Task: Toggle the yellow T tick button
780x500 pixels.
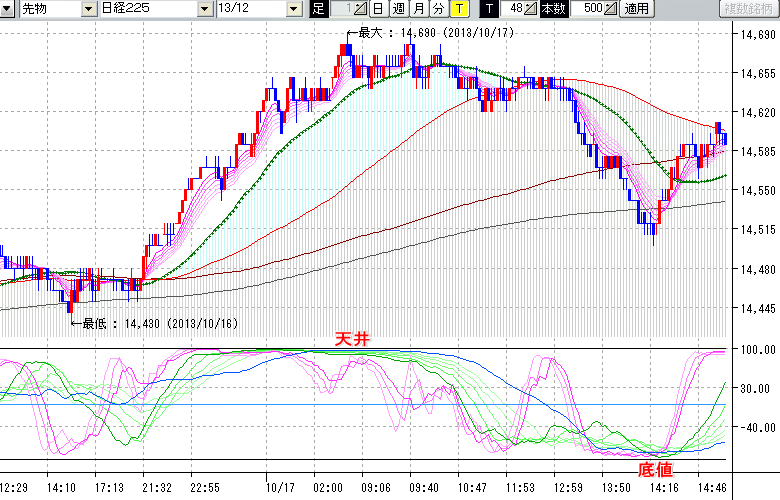Action: (x=459, y=9)
